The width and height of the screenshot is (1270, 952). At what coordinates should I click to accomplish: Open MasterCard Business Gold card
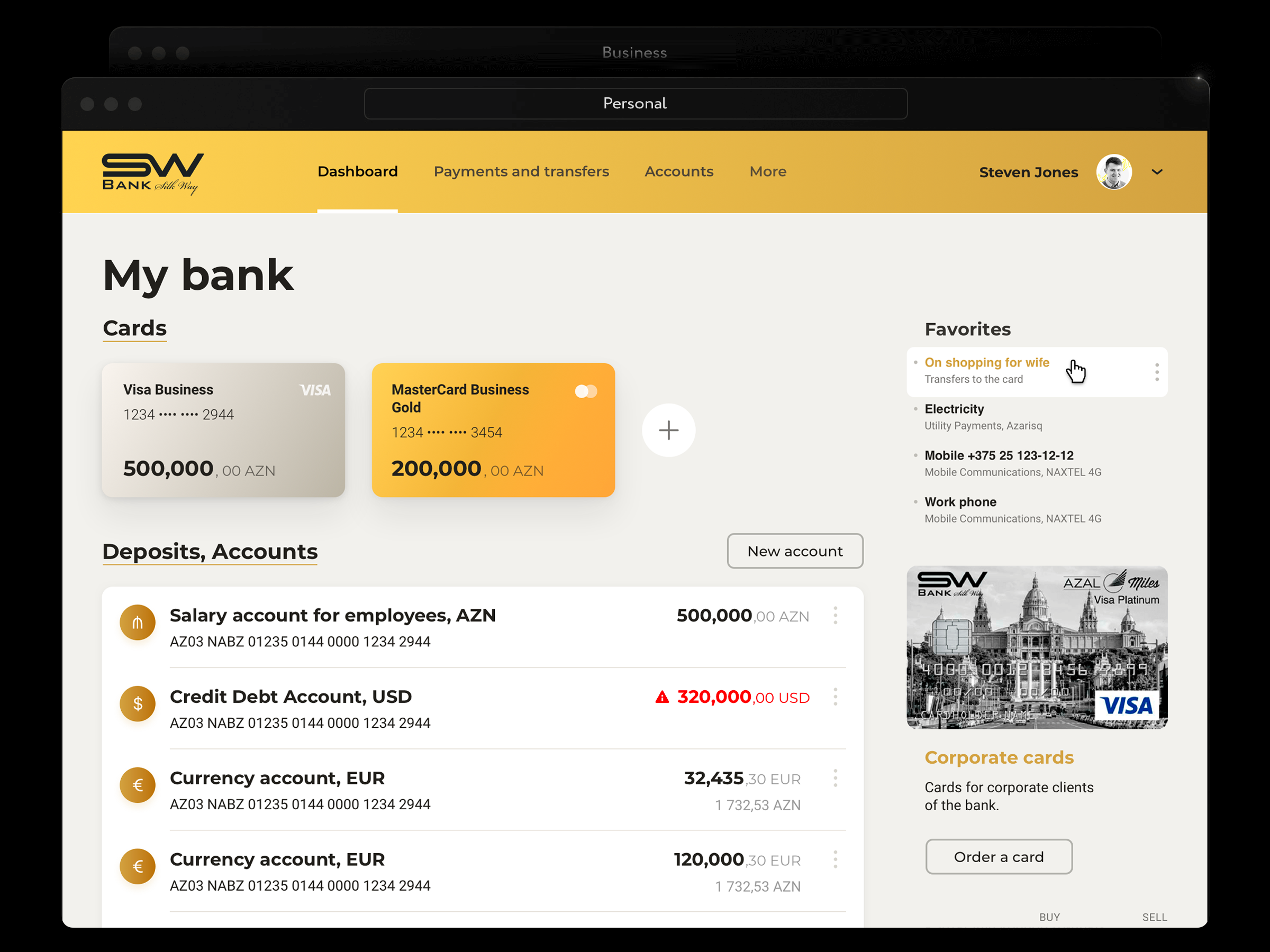[493, 430]
